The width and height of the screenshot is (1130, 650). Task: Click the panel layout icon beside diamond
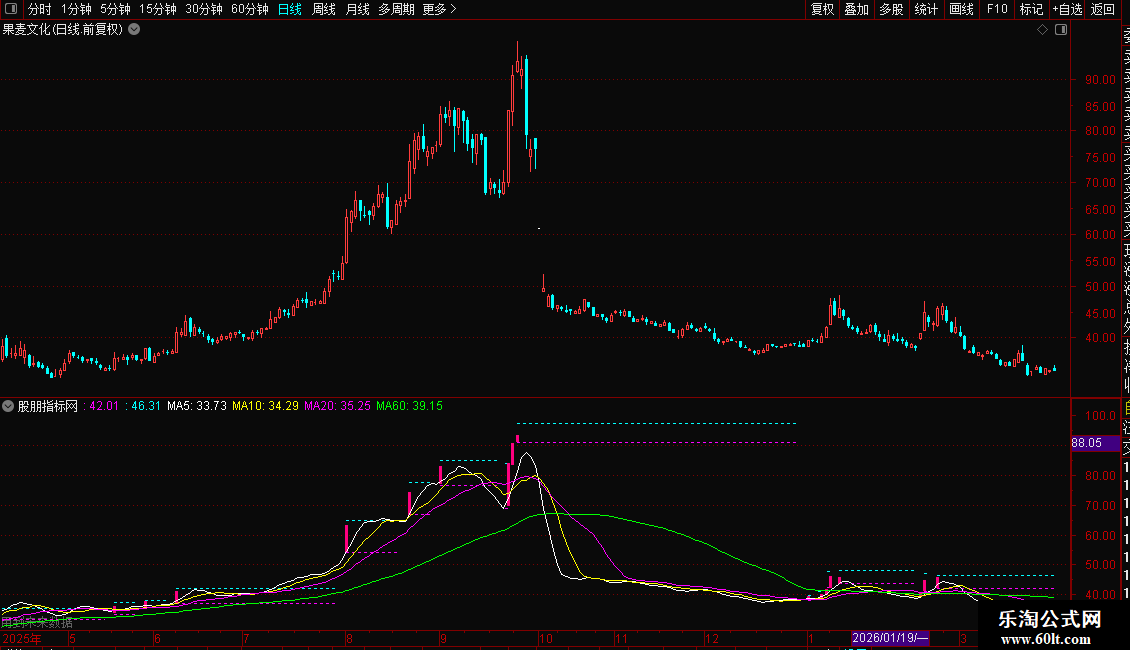[x=1061, y=30]
